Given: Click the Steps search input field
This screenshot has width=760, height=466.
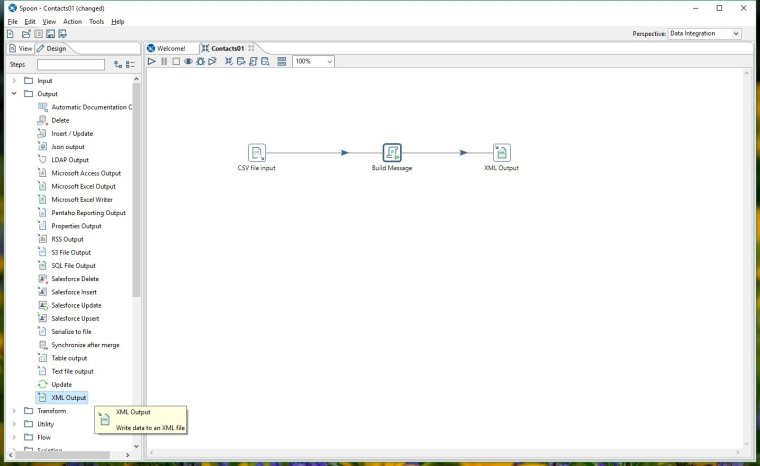Looking at the screenshot, I should (71, 65).
